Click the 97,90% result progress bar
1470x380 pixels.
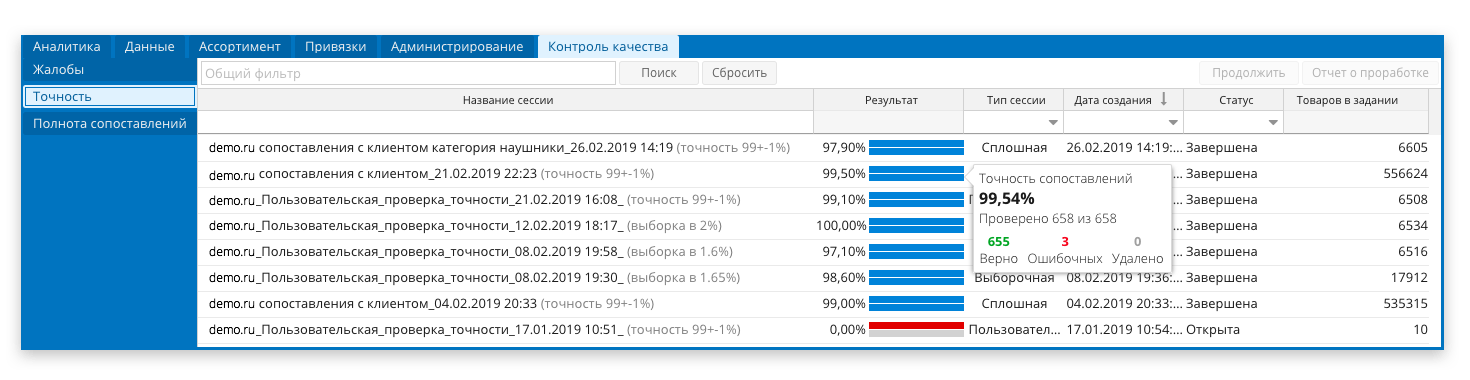pos(916,147)
